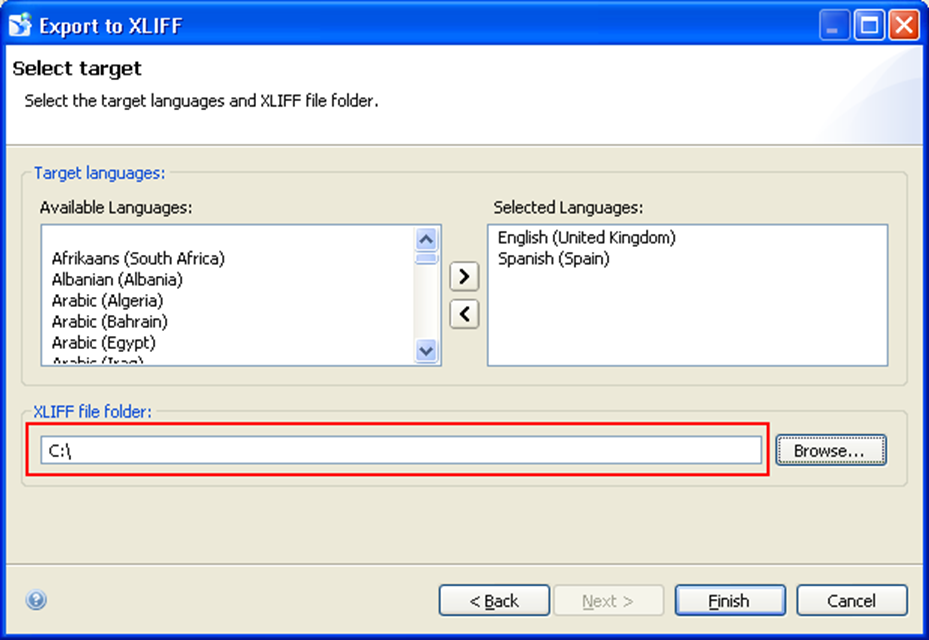
Task: Select Afrikaans (South Africa) in available list
Action: (138, 258)
